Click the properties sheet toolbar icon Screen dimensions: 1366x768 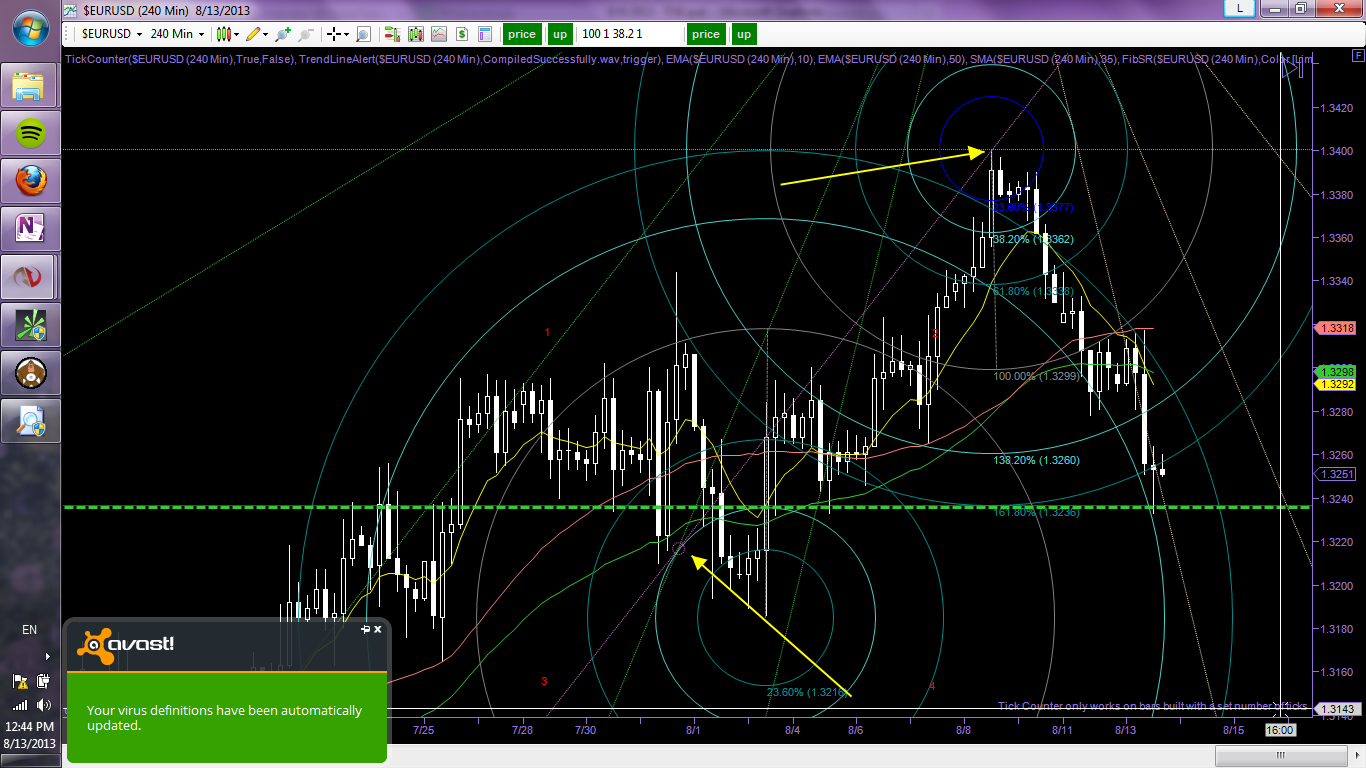[486, 34]
